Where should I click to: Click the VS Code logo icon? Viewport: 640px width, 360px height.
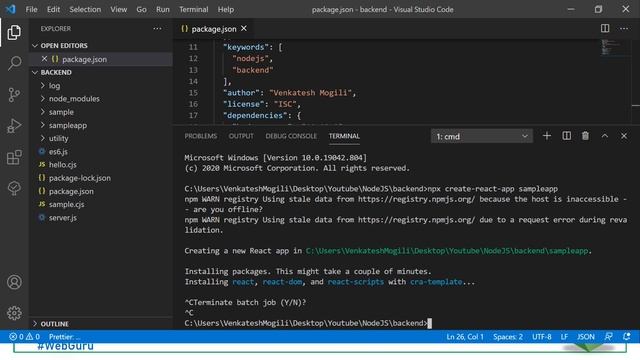(11, 9)
